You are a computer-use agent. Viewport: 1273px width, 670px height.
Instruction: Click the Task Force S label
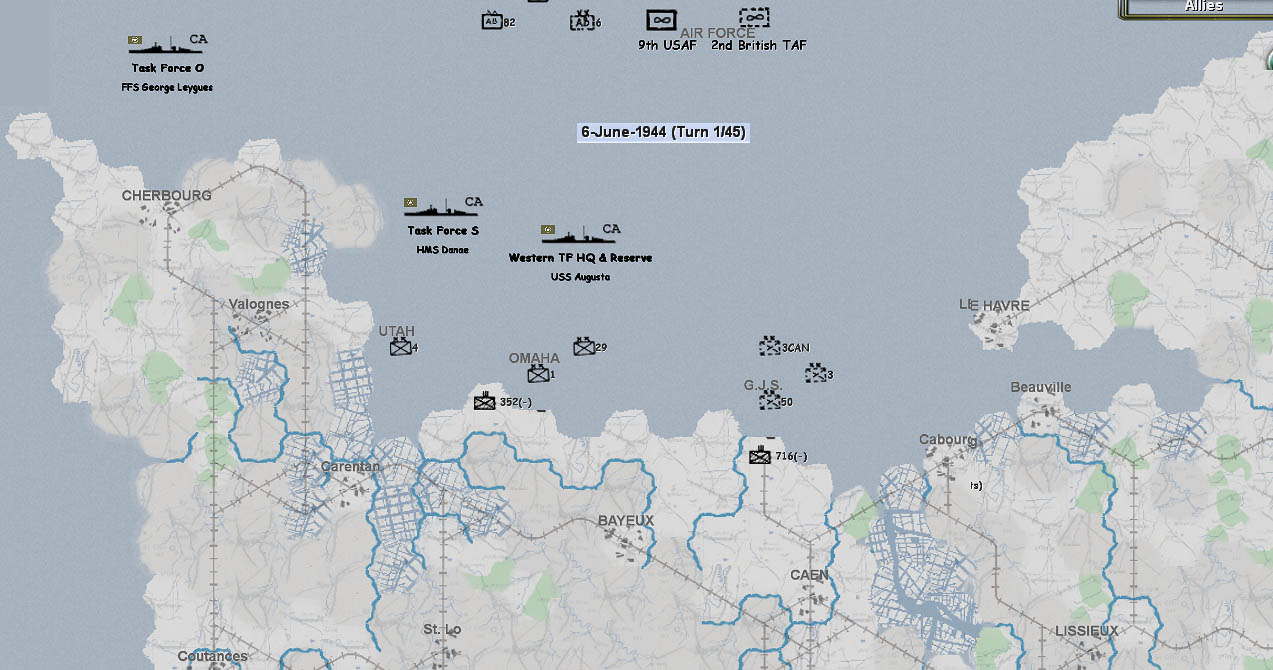click(443, 231)
